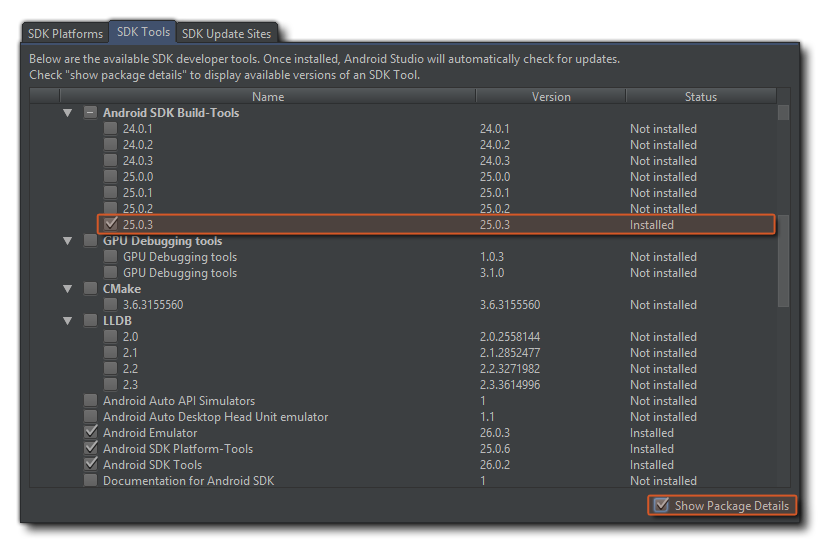Collapse the CMake tree group
The height and width of the screenshot is (543, 824).
point(68,289)
